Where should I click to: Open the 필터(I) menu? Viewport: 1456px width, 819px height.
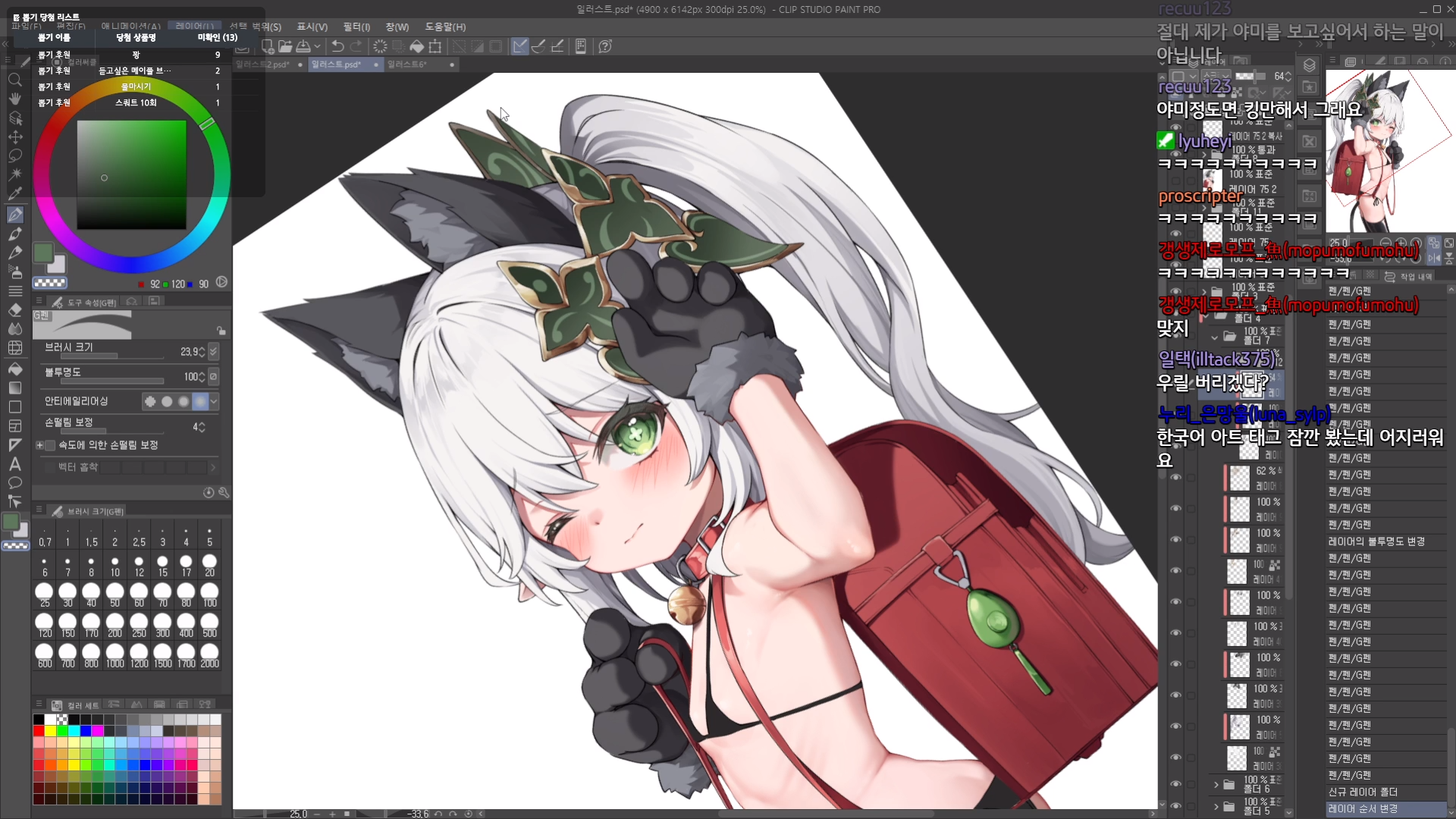(x=356, y=27)
